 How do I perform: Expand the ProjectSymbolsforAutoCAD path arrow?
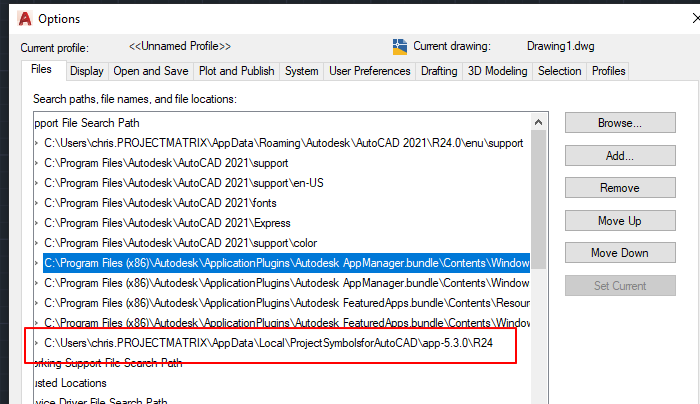click(37, 343)
